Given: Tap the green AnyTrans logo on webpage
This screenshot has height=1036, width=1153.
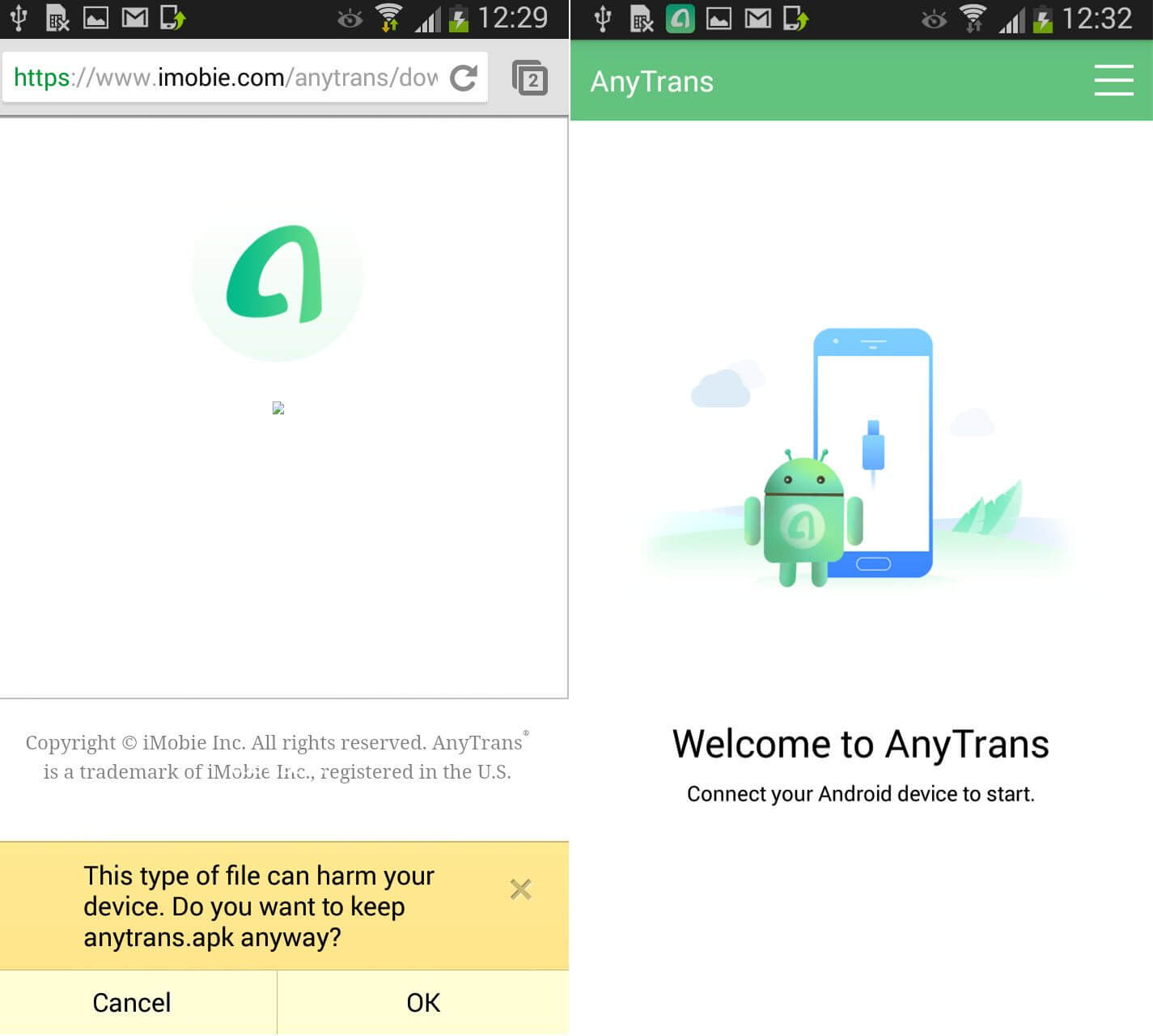Looking at the screenshot, I should (278, 276).
